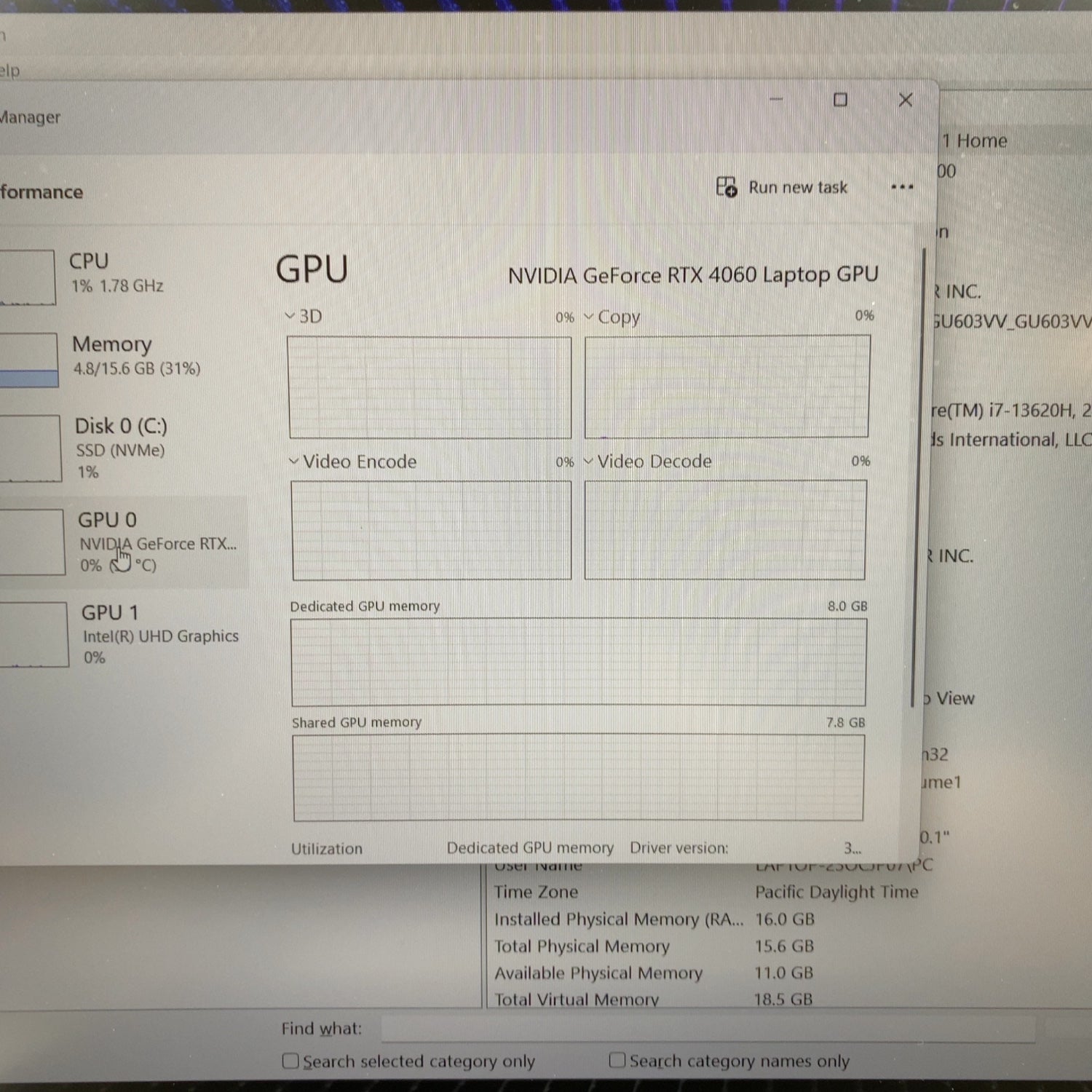Click the Disk 0 mini graph thumbnail
Viewport: 1092px width, 1092px height.
[31, 448]
